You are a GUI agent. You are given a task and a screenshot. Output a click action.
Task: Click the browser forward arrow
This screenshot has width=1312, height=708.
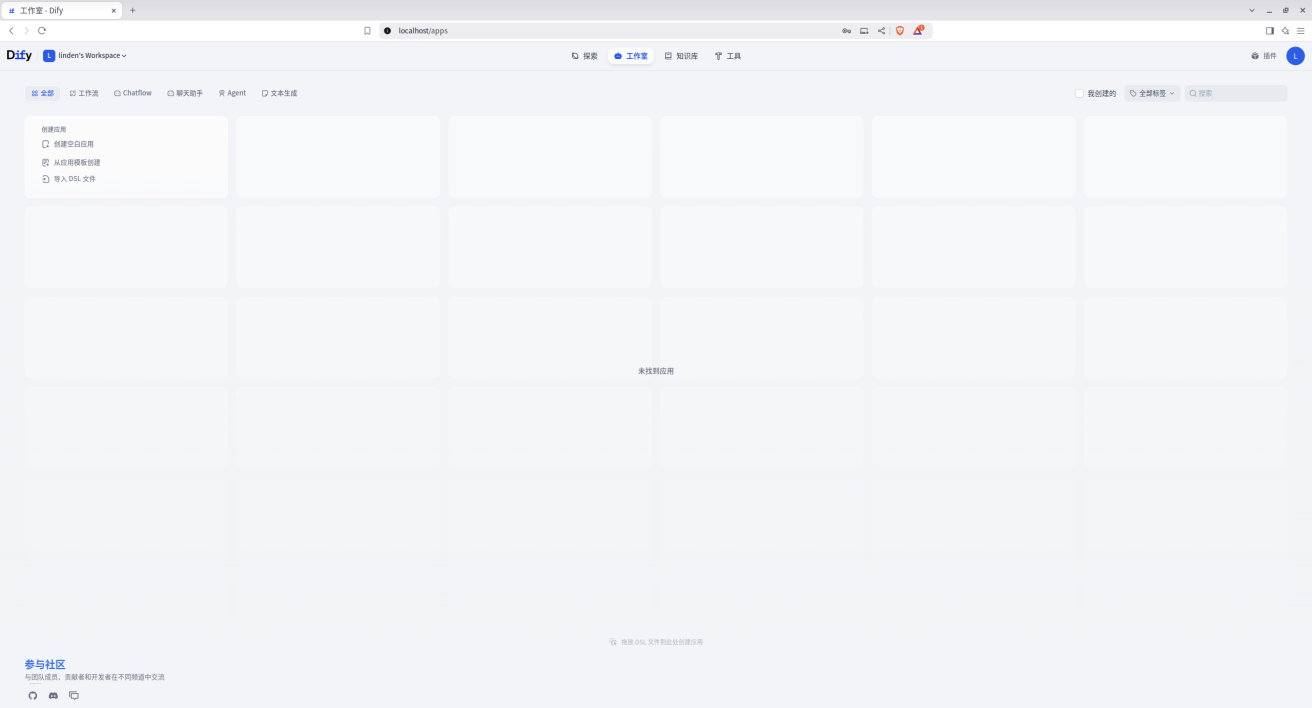[x=26, y=31]
